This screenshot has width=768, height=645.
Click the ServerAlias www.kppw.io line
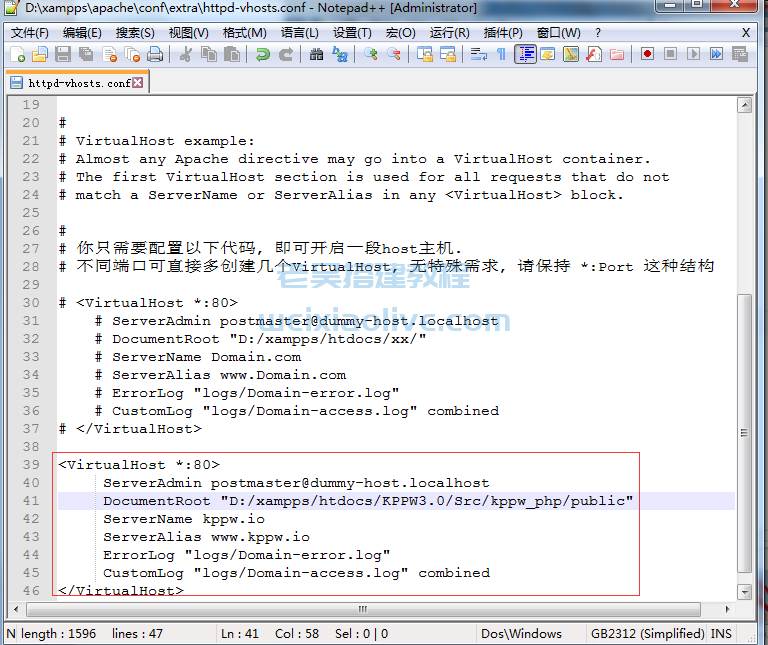(x=206, y=537)
